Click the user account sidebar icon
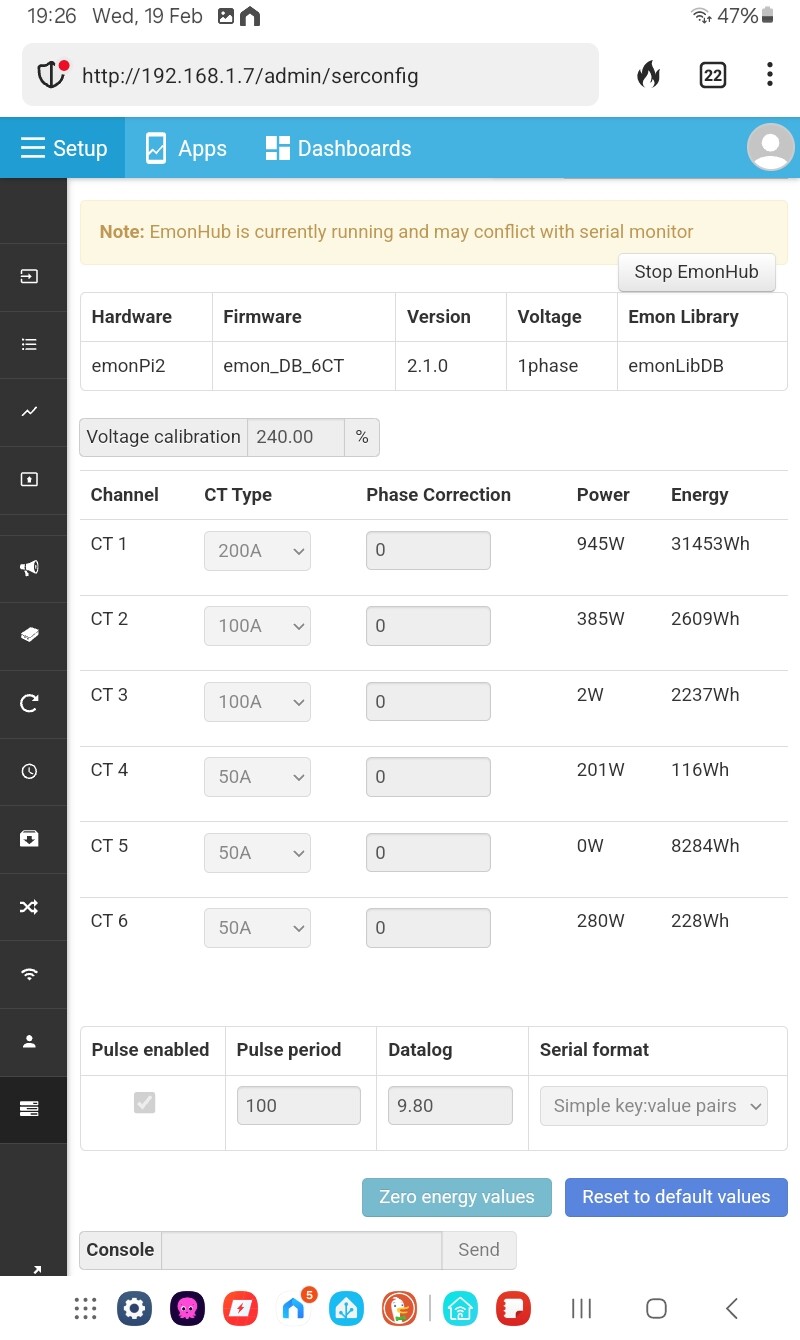Screen dimensions: 800x1340 click(30, 1041)
